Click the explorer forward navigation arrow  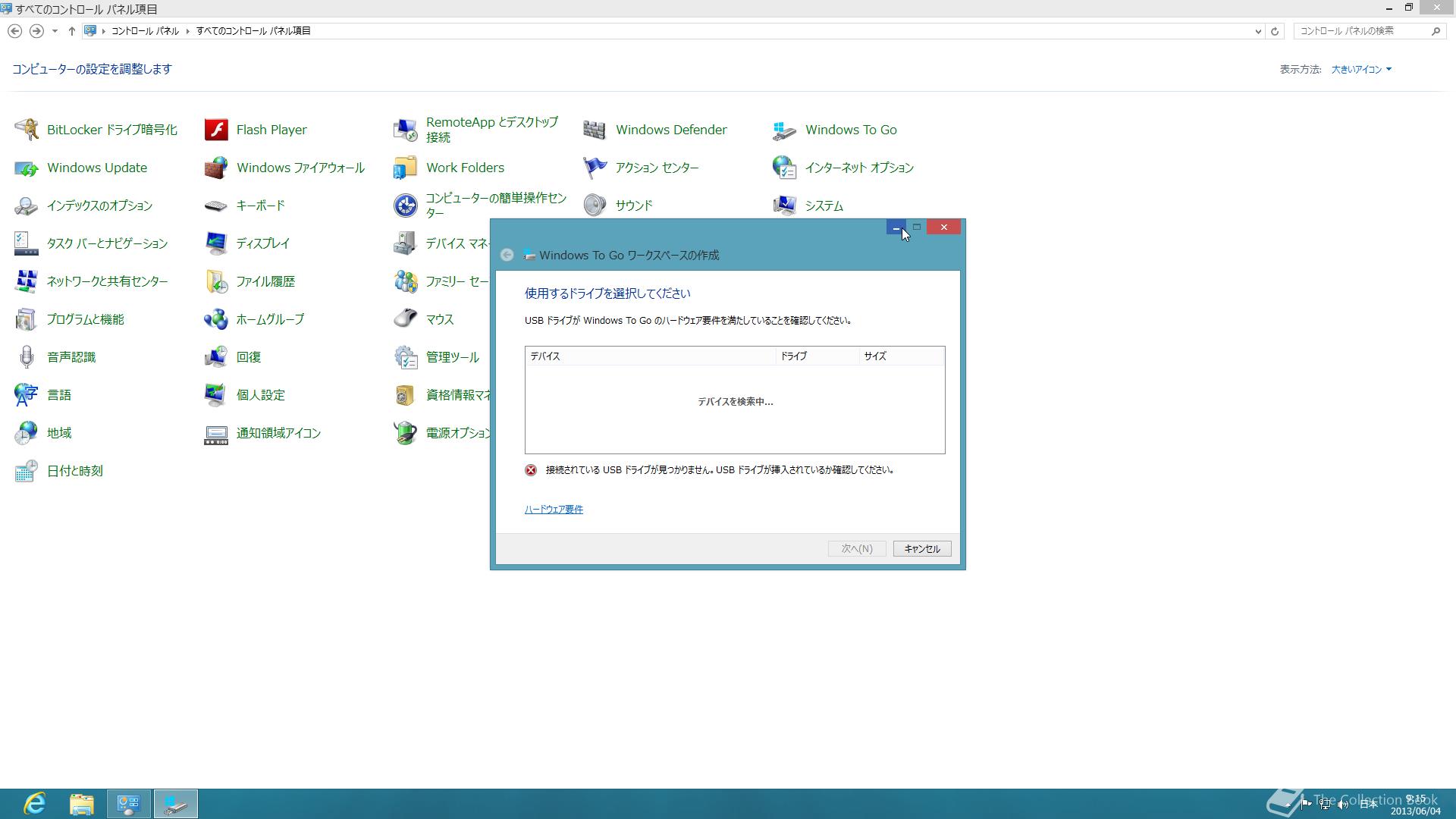(36, 31)
